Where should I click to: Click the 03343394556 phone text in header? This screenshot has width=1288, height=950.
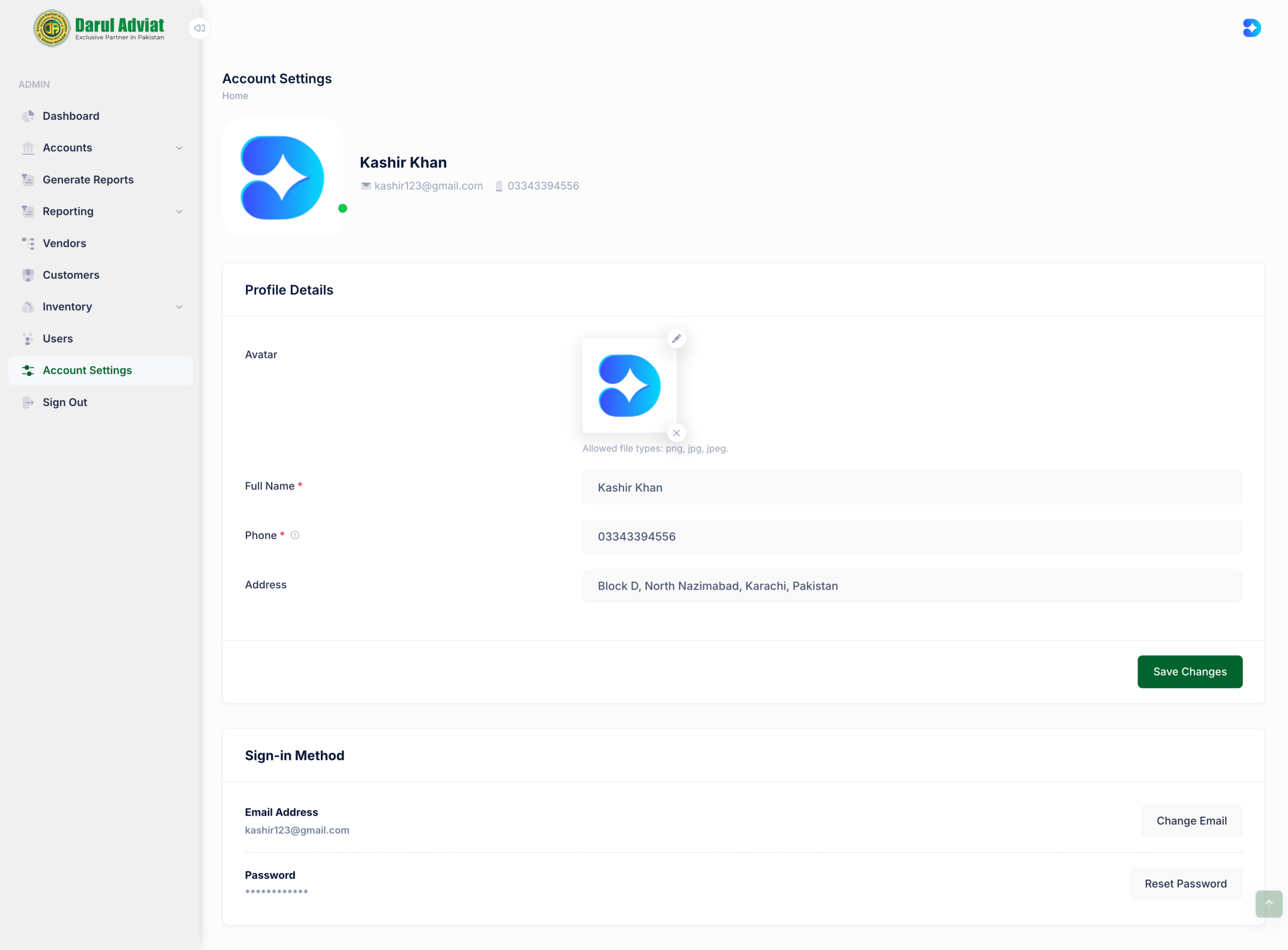point(543,186)
